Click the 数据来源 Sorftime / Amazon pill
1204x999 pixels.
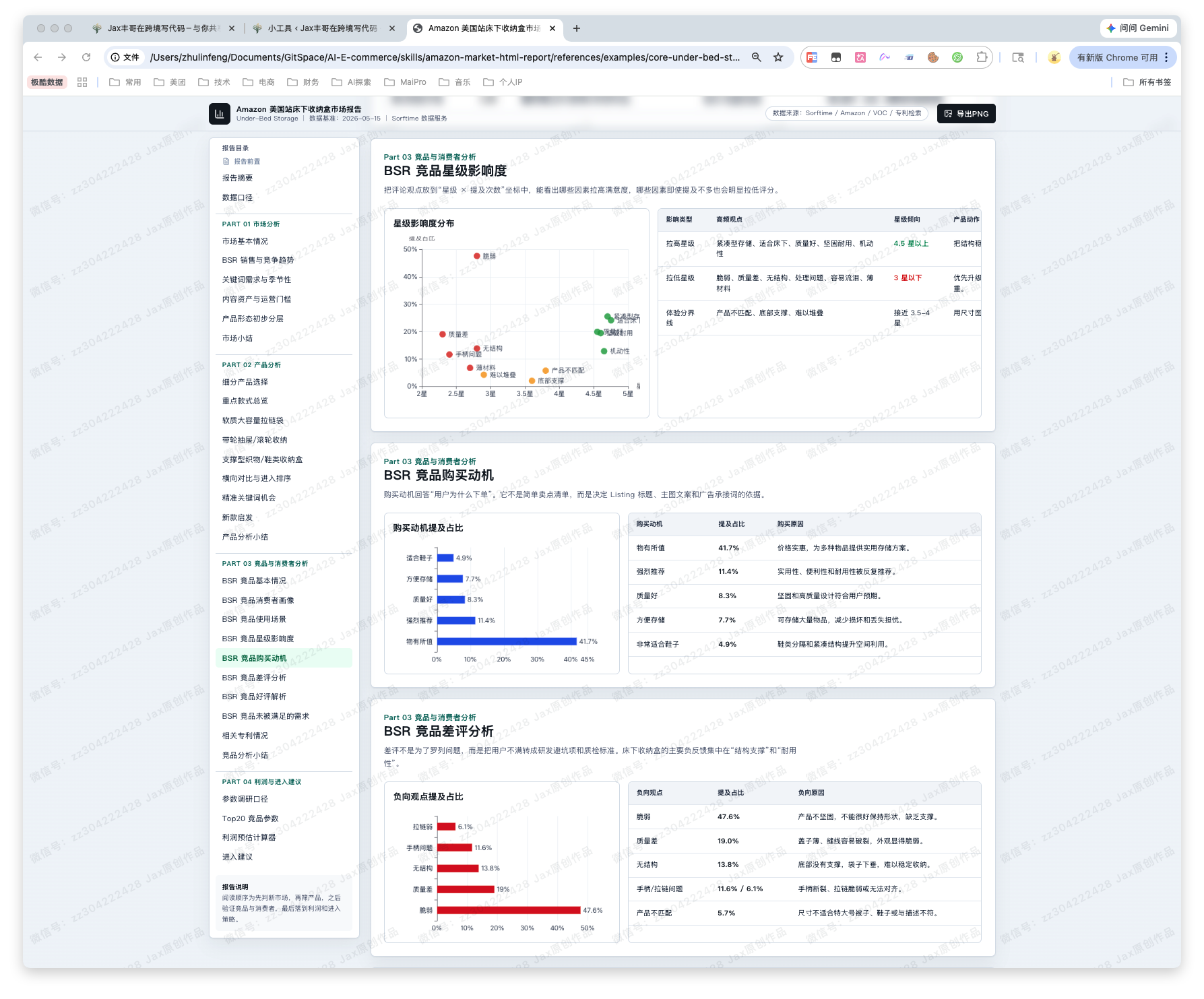tap(847, 113)
